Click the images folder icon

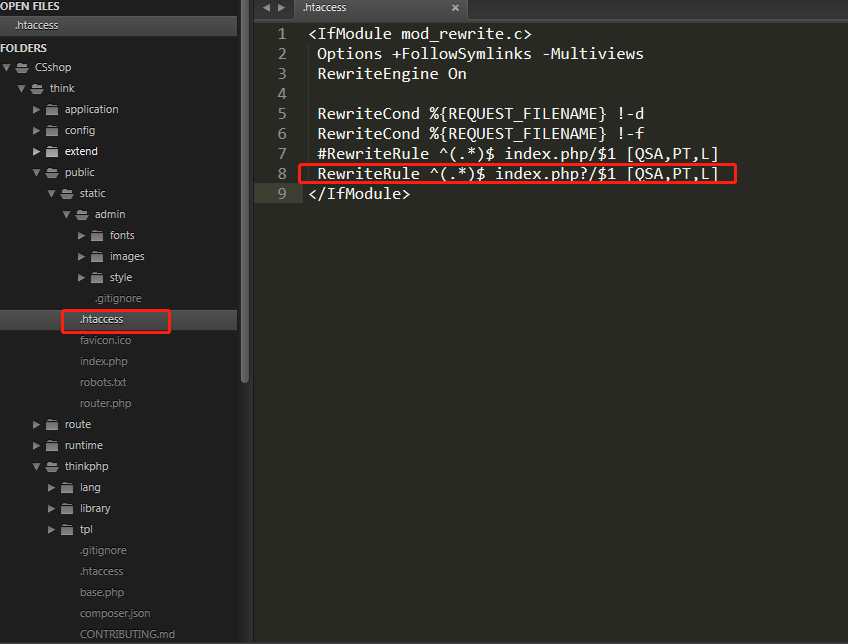(97, 257)
